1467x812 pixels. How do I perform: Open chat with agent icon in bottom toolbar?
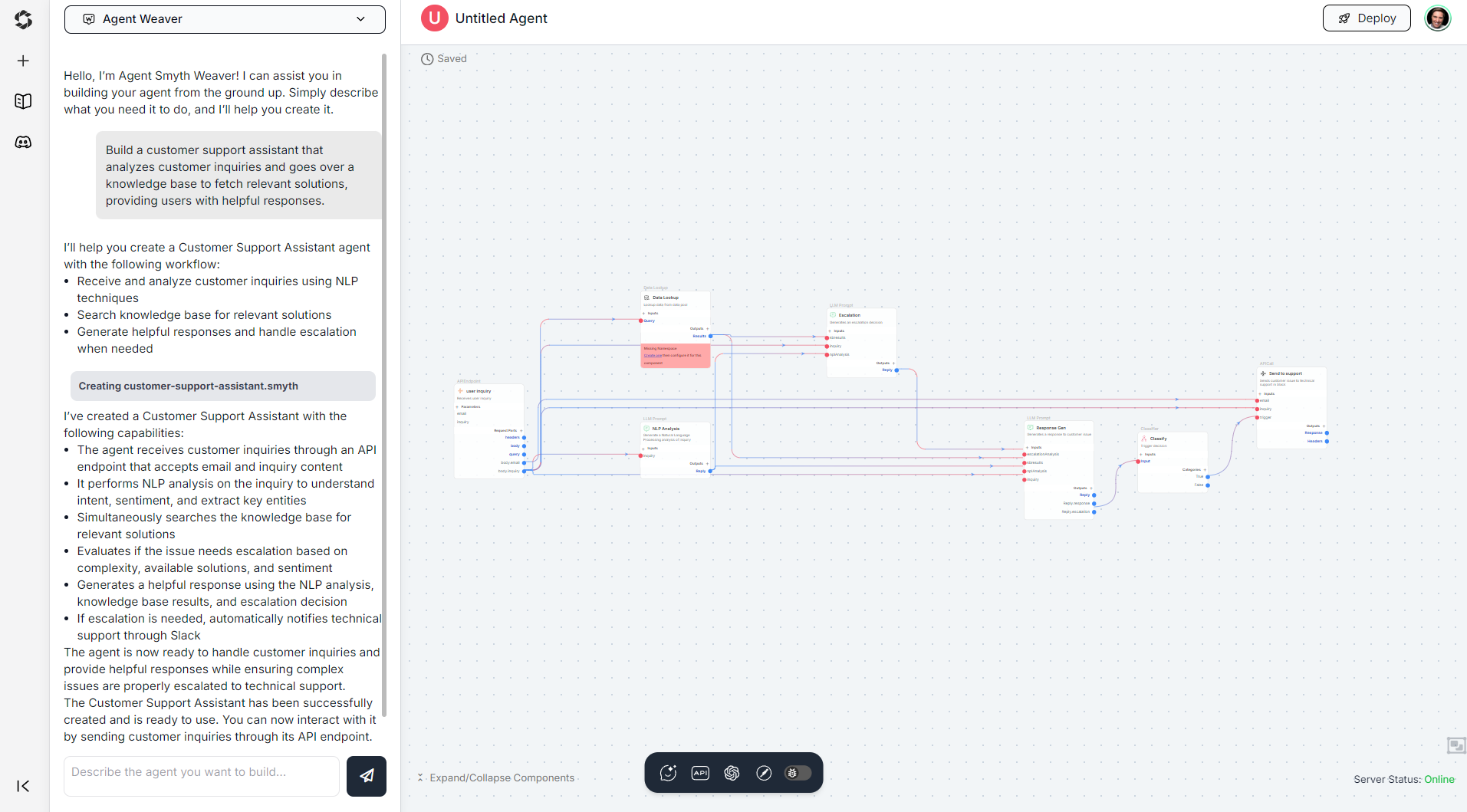pyautogui.click(x=668, y=773)
